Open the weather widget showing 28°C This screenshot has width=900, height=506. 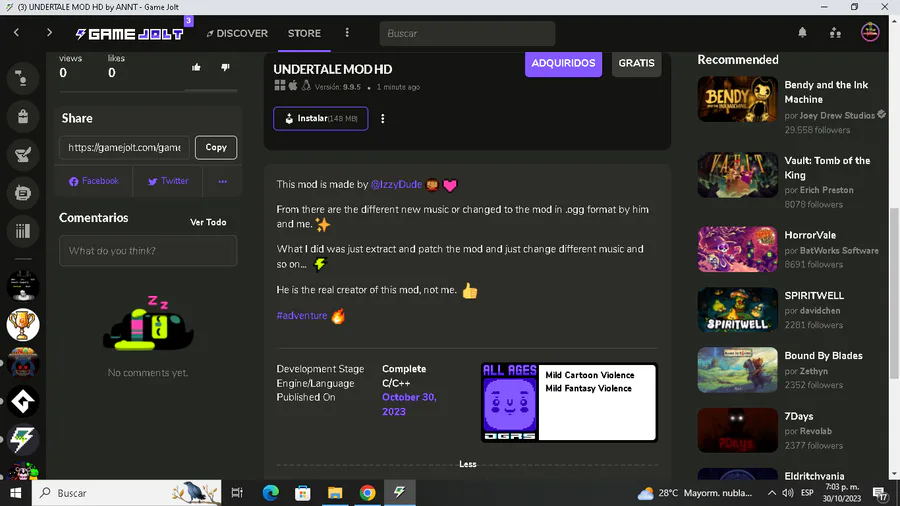(x=695, y=493)
